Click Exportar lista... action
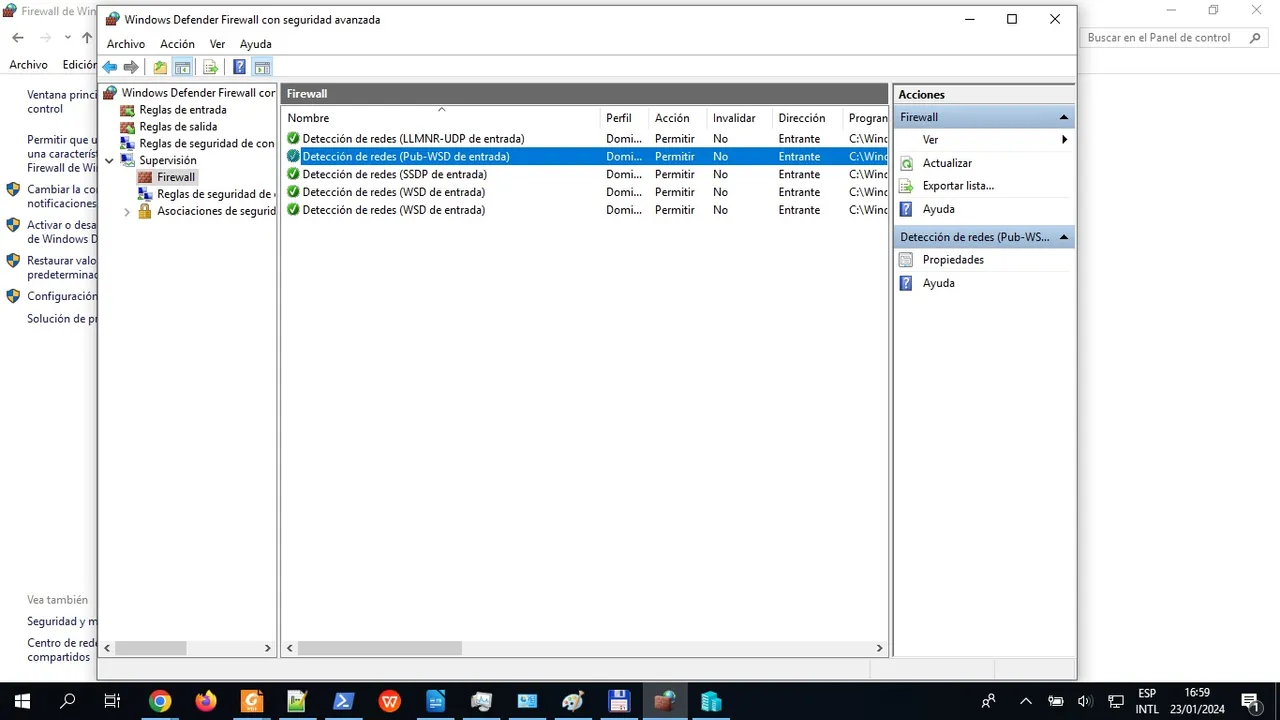Screen dimensions: 1280x720 click(958, 186)
